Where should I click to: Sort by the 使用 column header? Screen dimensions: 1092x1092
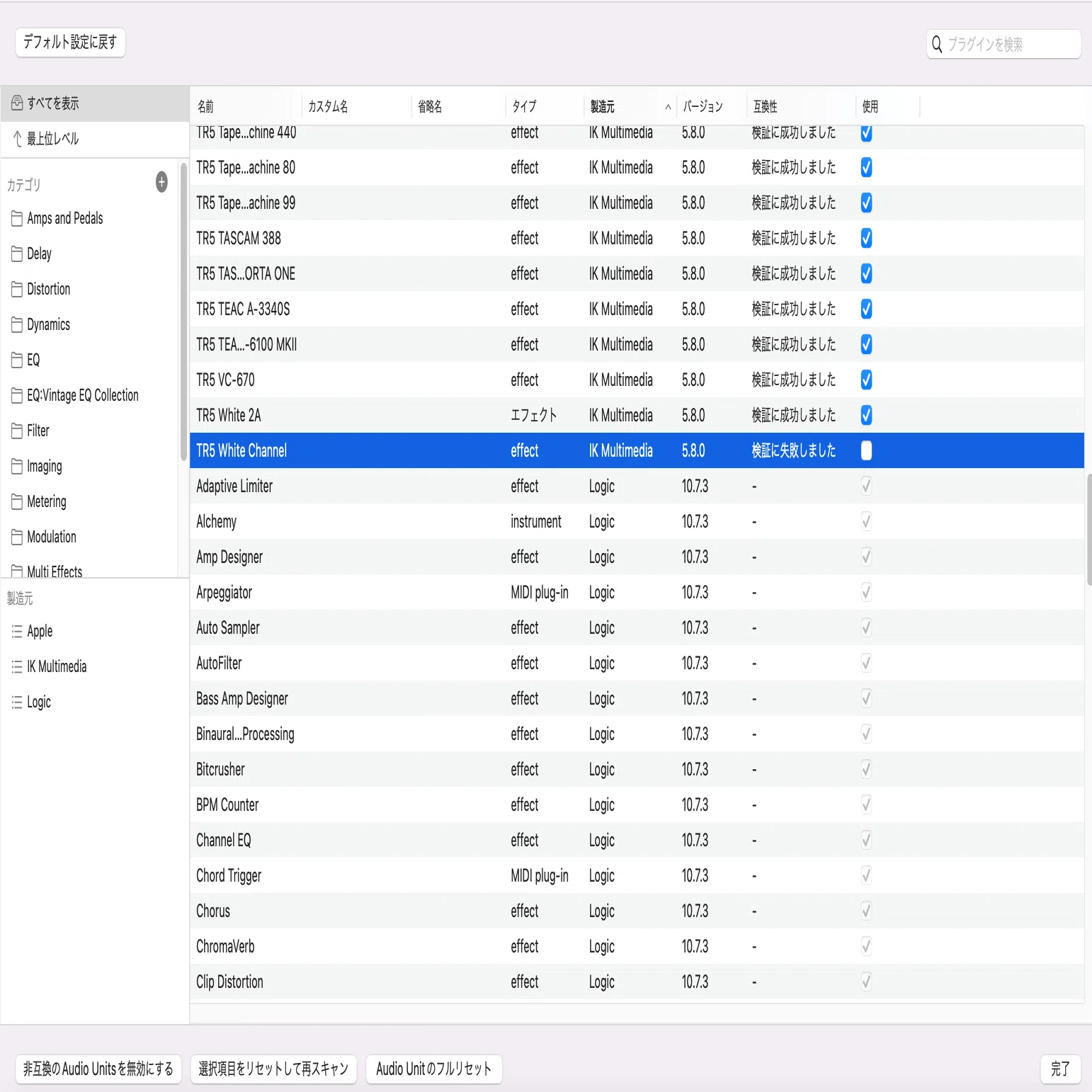(x=888, y=107)
